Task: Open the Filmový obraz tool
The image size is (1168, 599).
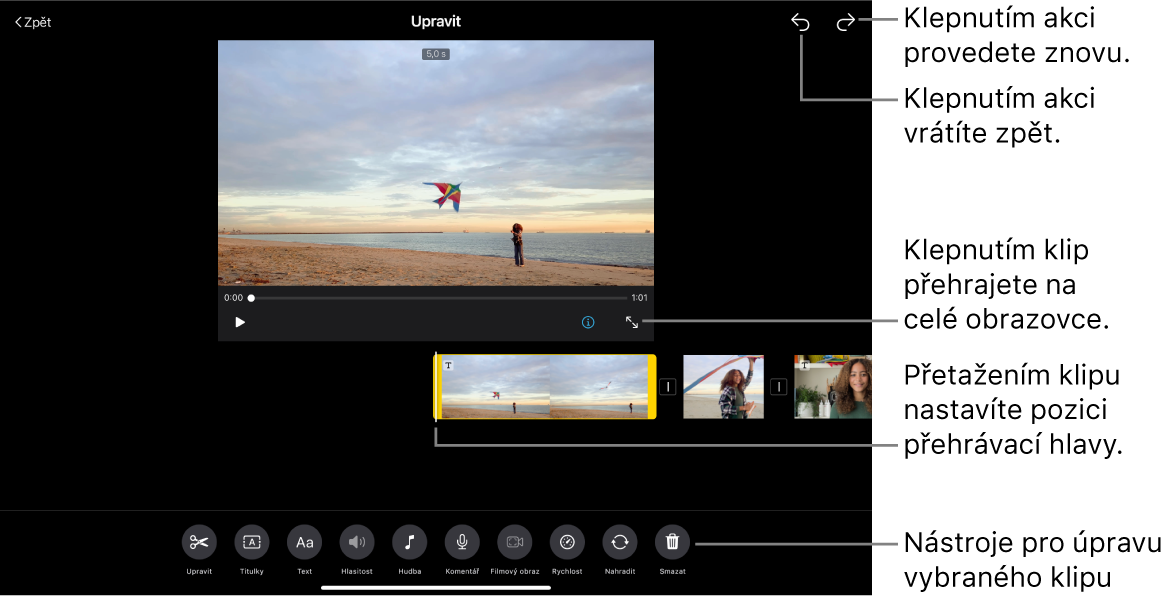Action: (x=515, y=542)
